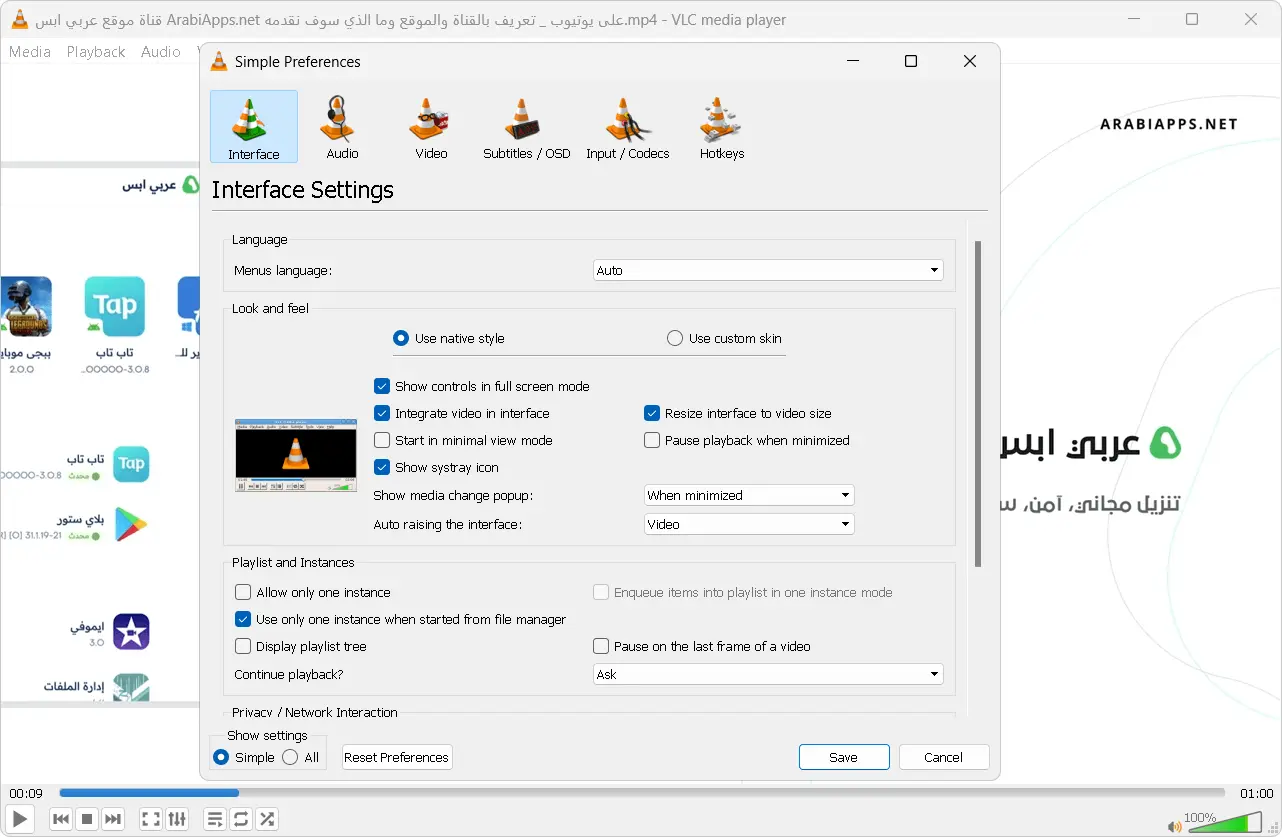Screen dimensions: 1282x837
Task: Select All under Show settings
Action: tap(293, 757)
